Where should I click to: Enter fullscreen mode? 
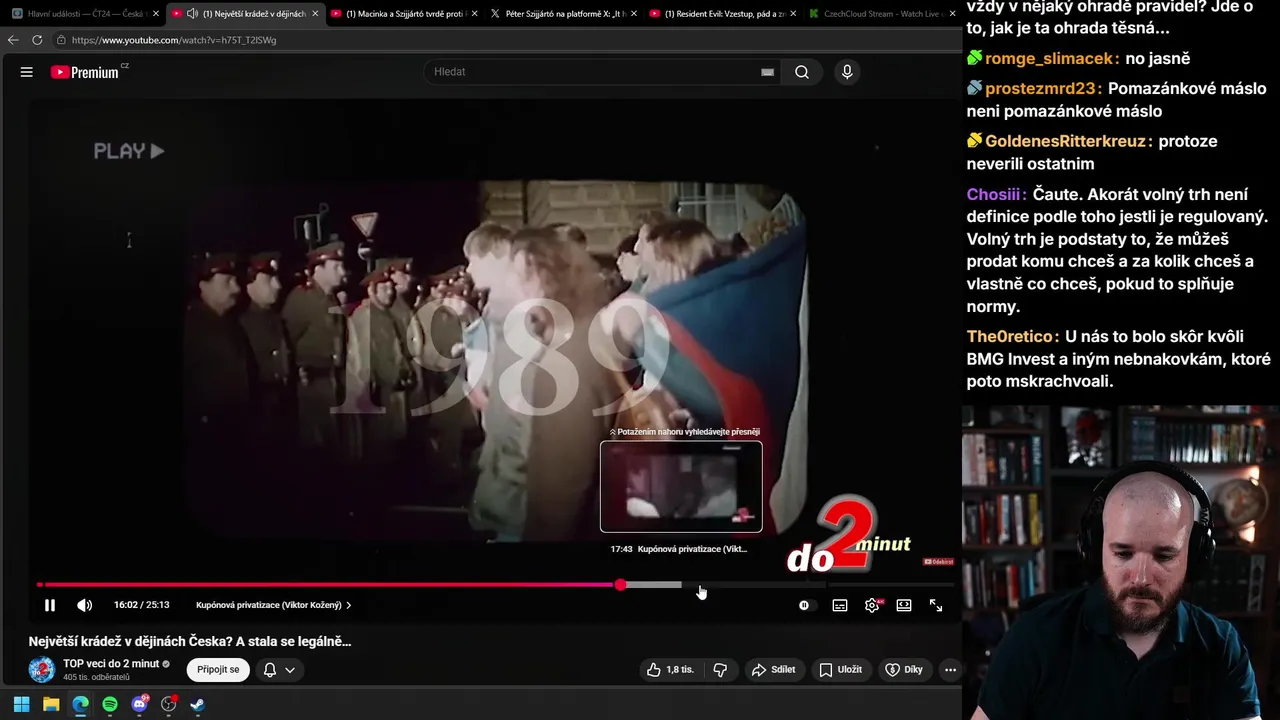point(936,605)
